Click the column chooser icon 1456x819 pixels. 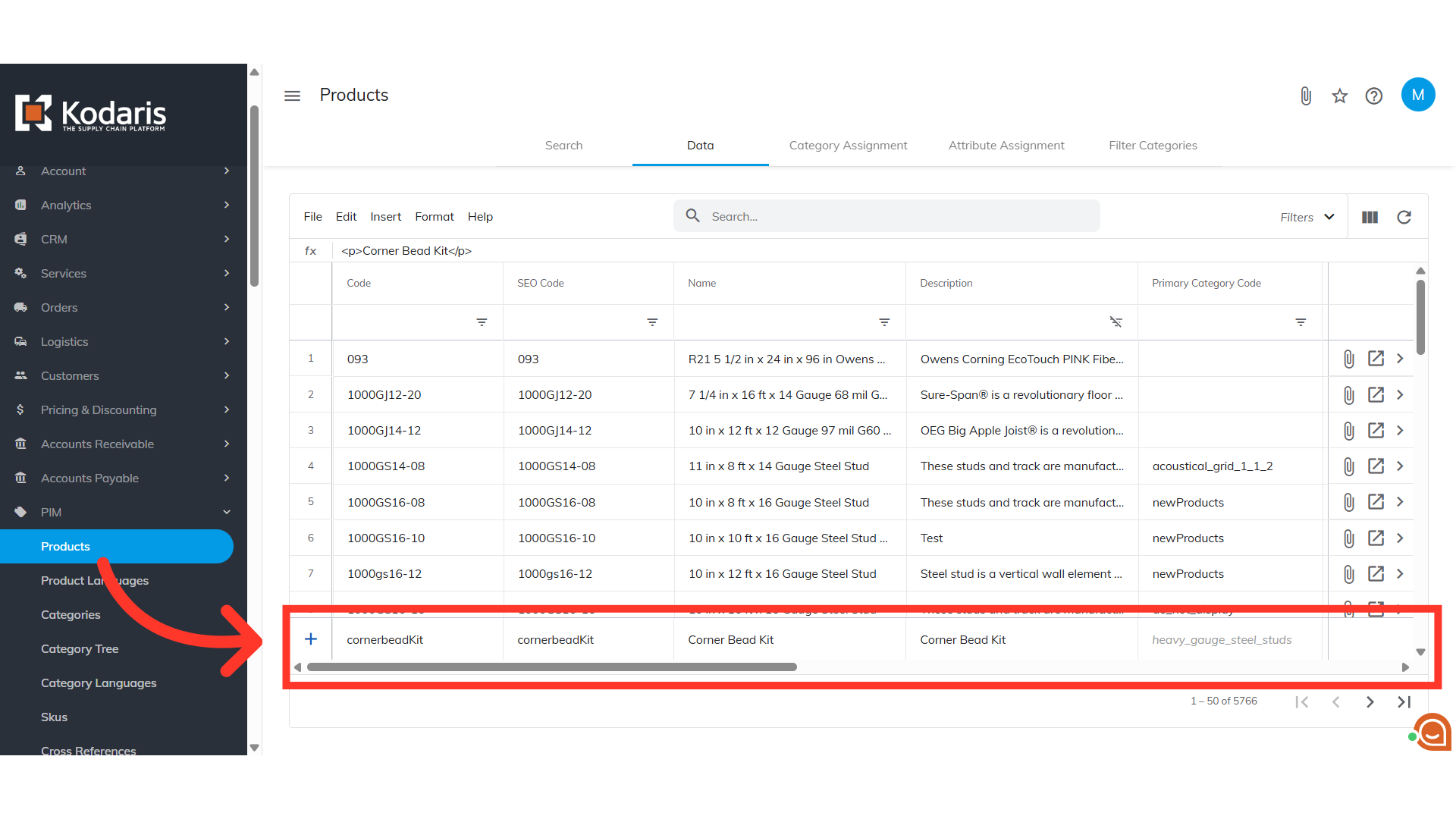(x=1370, y=218)
